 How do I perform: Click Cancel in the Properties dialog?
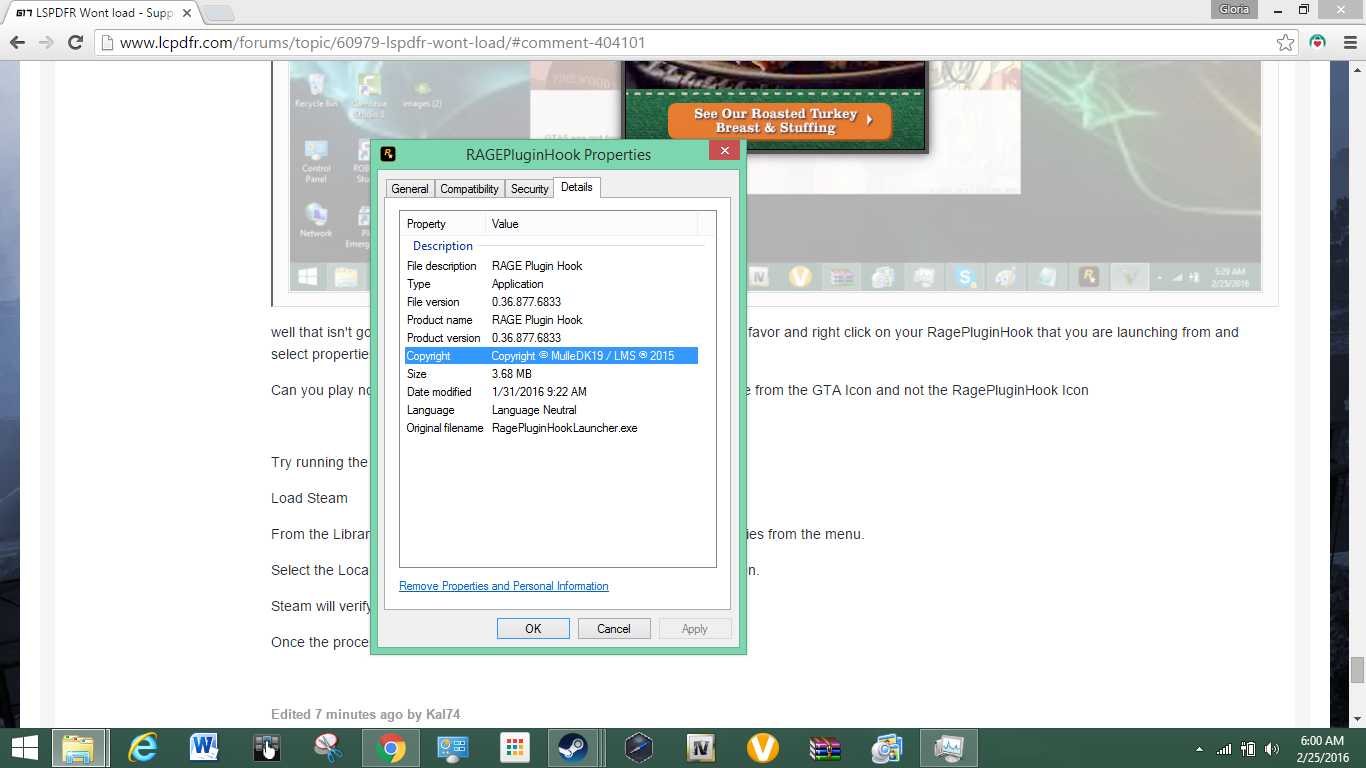click(614, 629)
